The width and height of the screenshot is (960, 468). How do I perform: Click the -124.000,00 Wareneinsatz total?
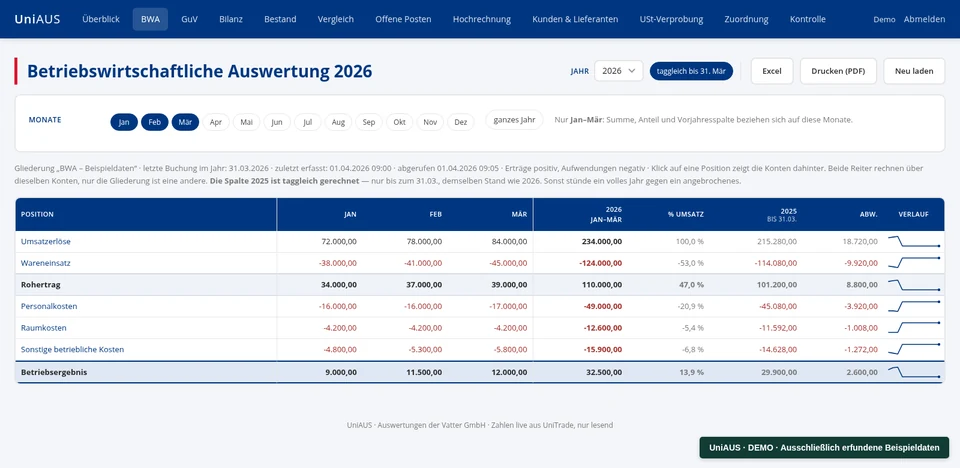tap(601, 263)
